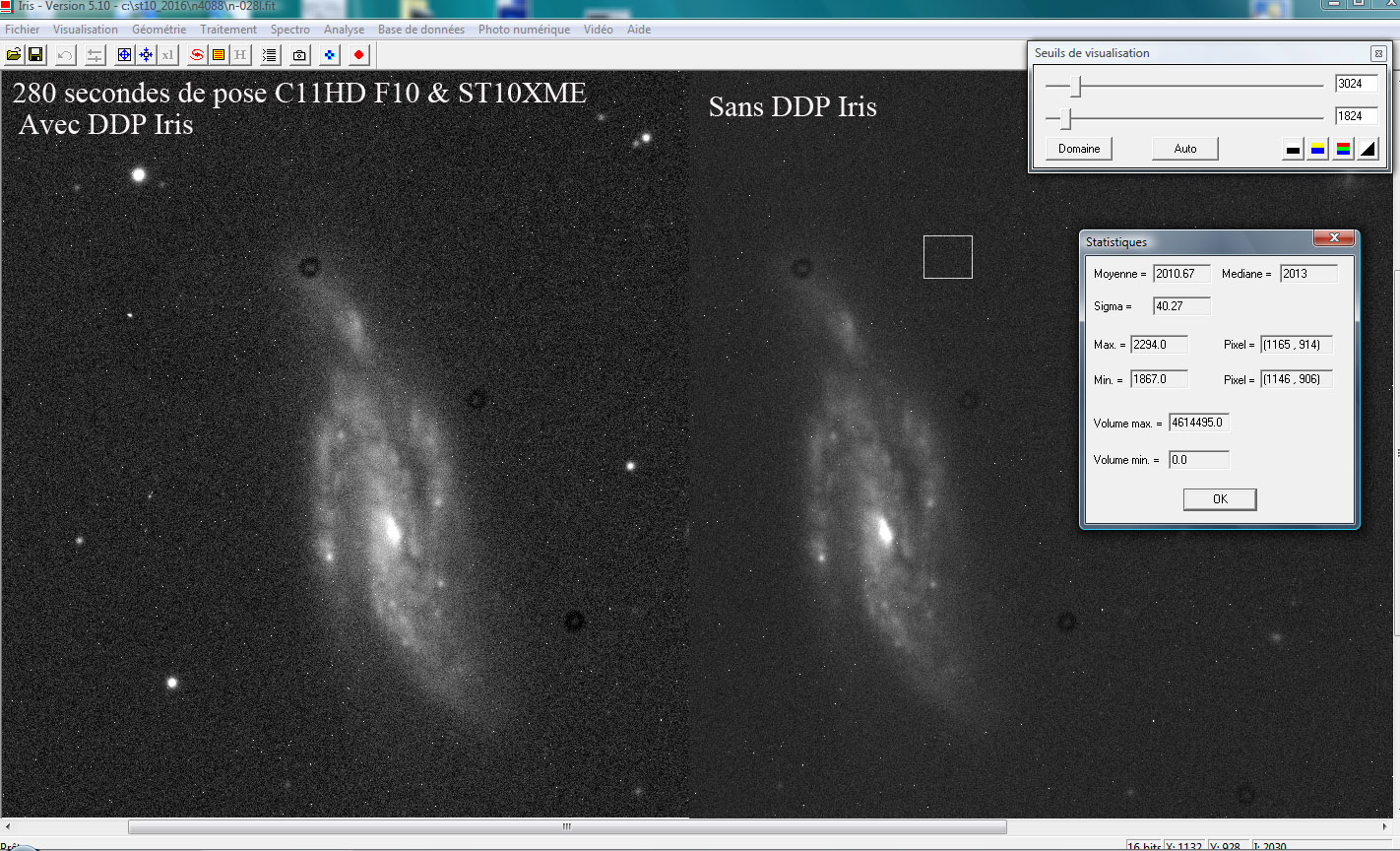The width and height of the screenshot is (1400, 851).
Task: Click the Max. value field 2294.0
Action: click(1159, 345)
